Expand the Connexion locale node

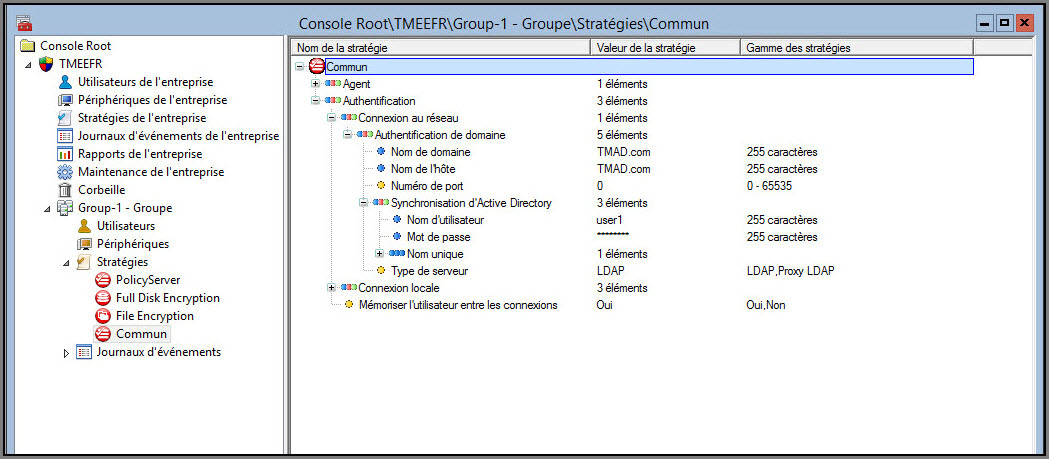click(332, 288)
